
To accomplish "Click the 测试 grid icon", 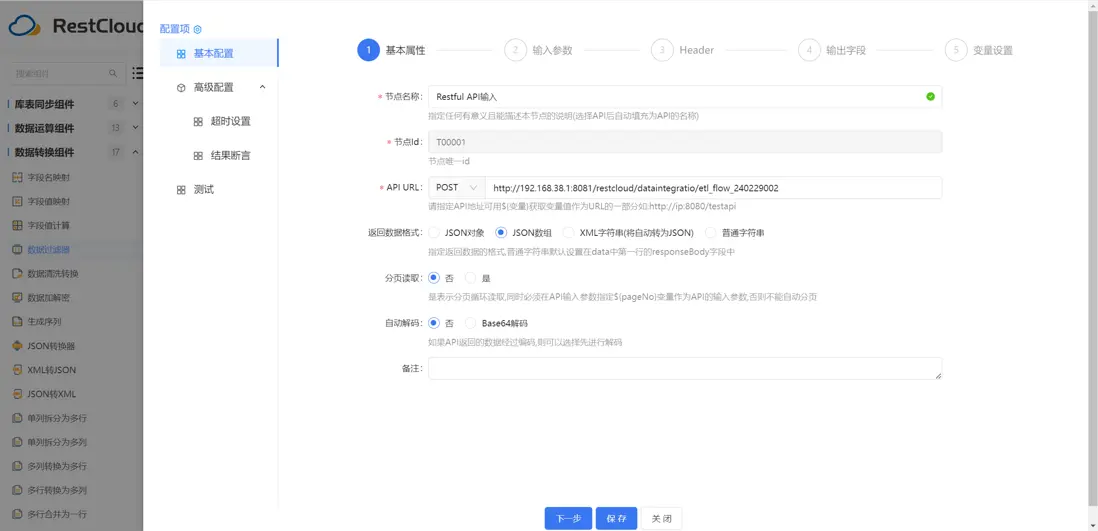I will pos(181,190).
